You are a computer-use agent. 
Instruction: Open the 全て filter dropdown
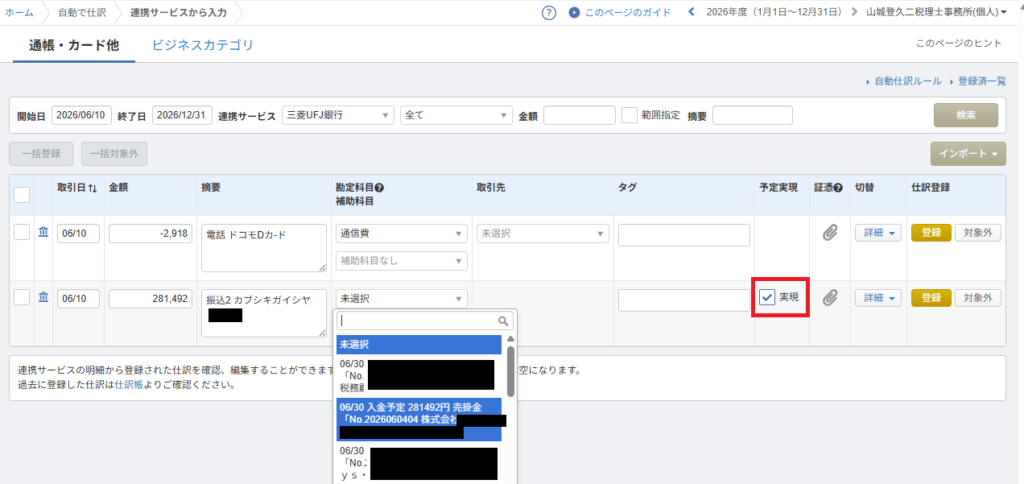[x=456, y=115]
